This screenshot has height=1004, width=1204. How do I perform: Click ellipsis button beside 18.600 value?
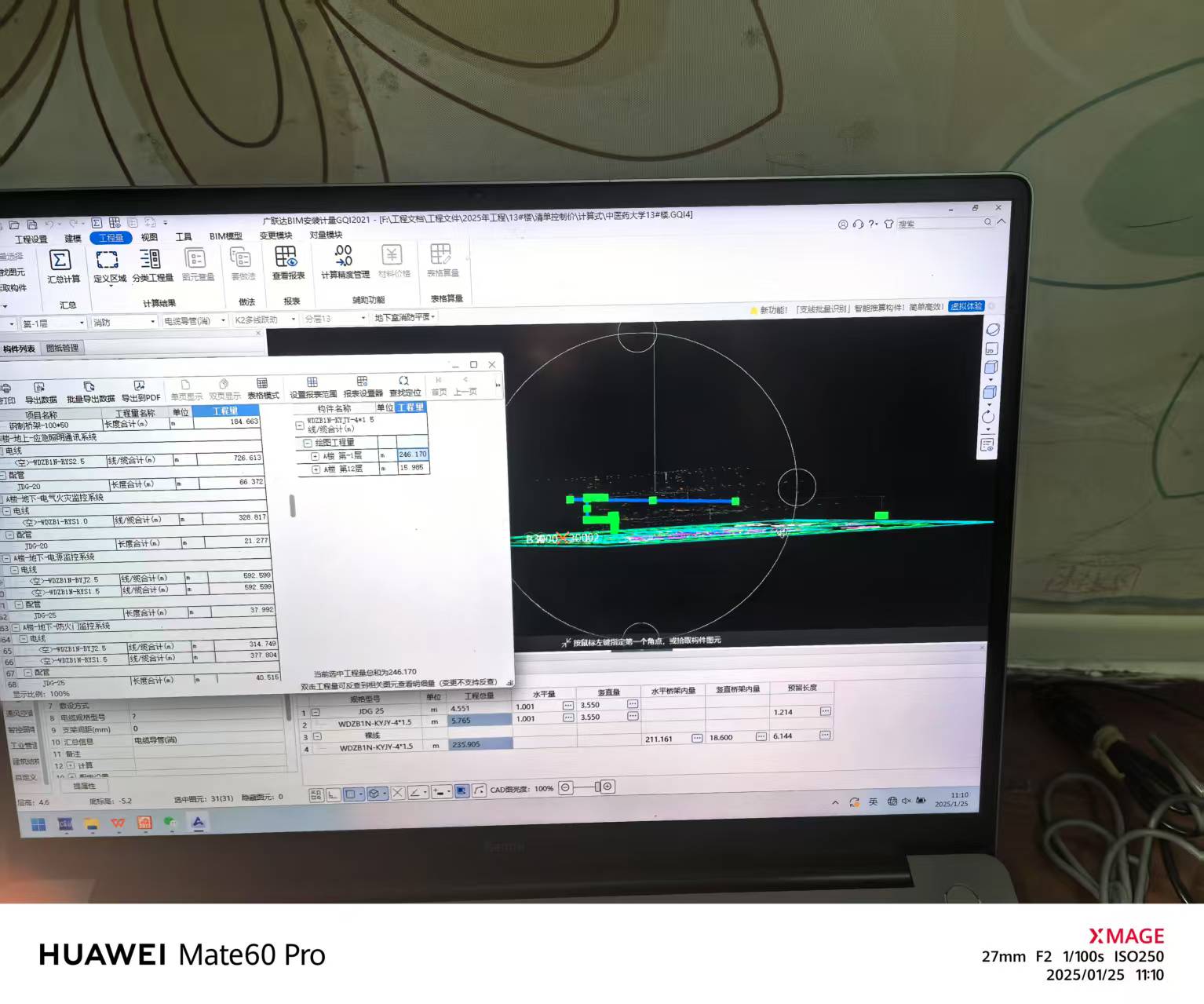tap(761, 736)
